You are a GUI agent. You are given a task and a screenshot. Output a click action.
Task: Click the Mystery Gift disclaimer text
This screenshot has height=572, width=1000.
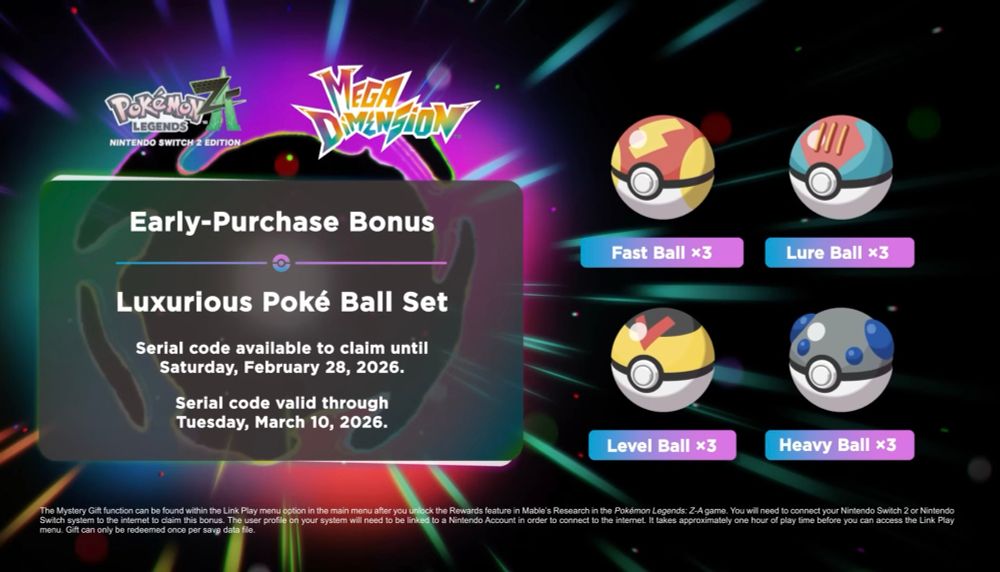[x=497, y=520]
